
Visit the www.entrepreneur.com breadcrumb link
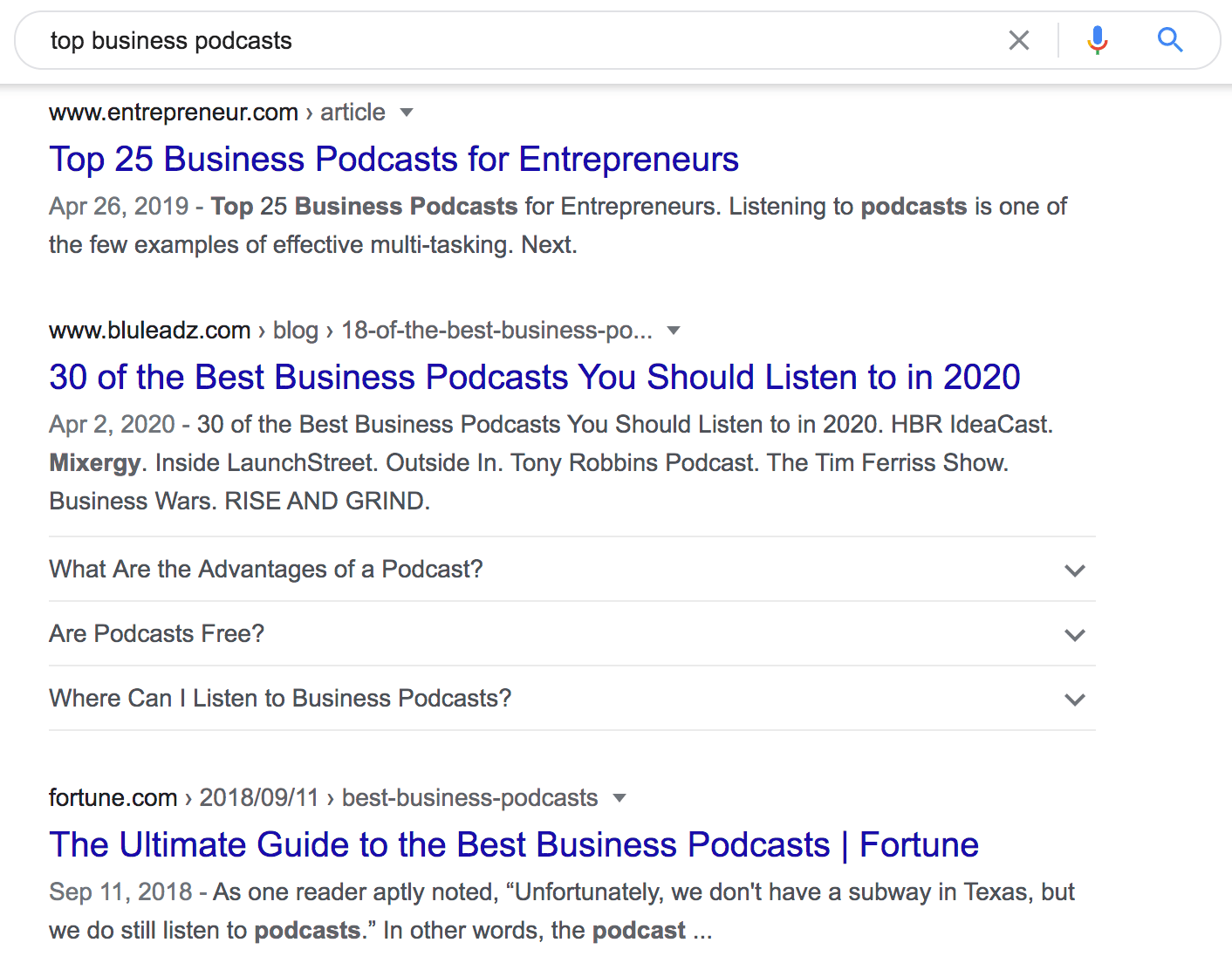tap(173, 113)
